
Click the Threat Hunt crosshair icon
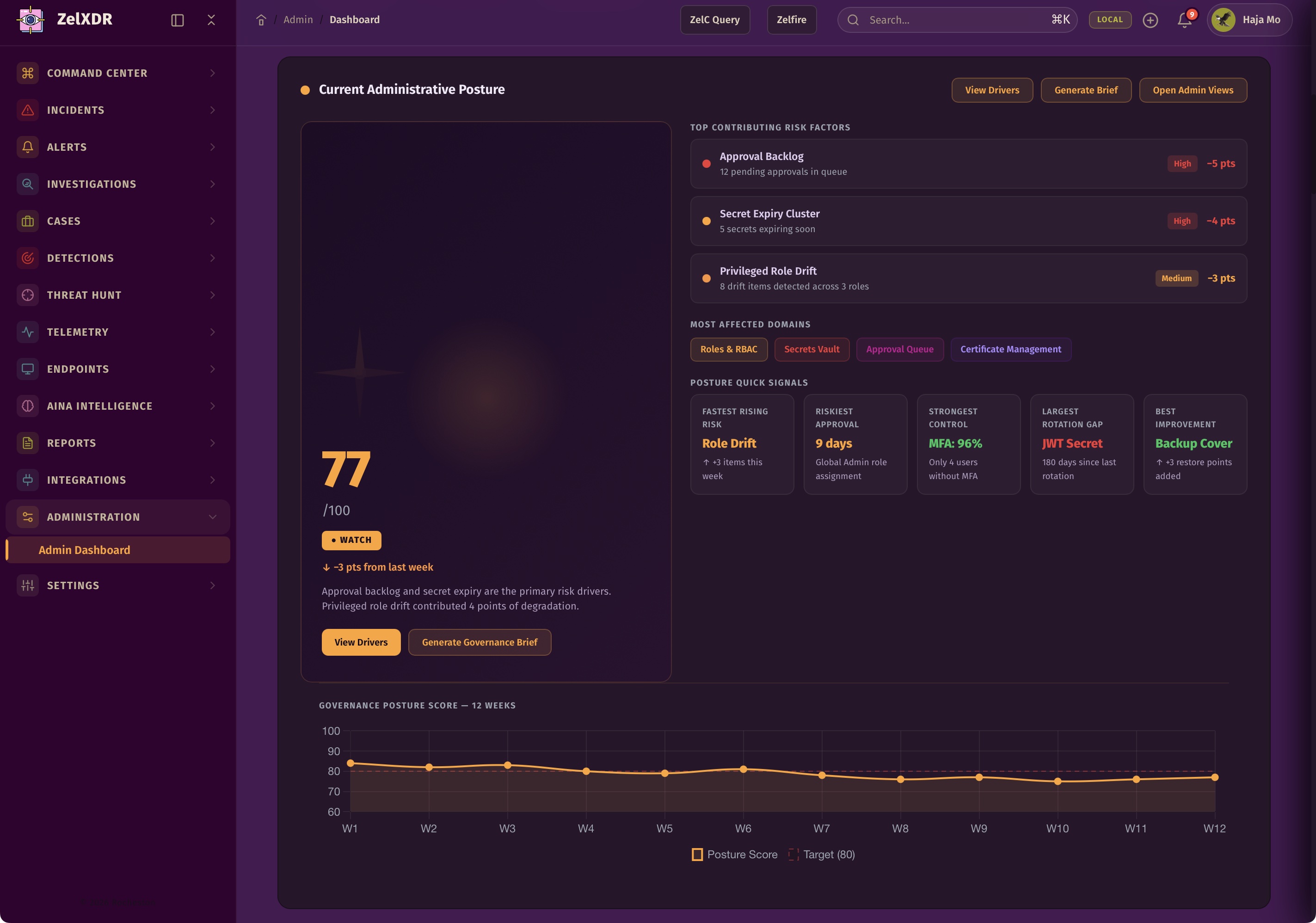pos(27,295)
